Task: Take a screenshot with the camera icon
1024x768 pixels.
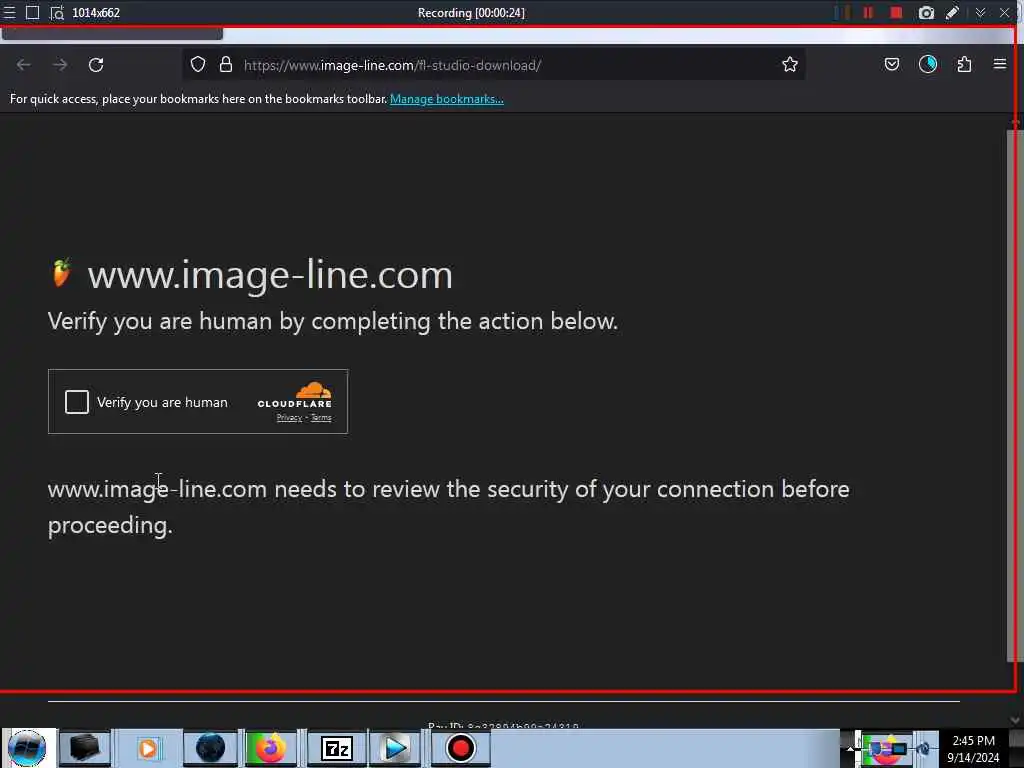Action: [x=926, y=12]
